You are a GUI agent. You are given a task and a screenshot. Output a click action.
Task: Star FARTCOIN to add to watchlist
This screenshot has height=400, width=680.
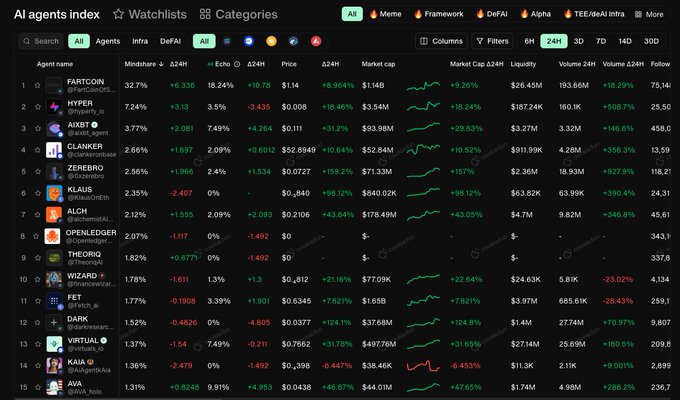coord(37,86)
